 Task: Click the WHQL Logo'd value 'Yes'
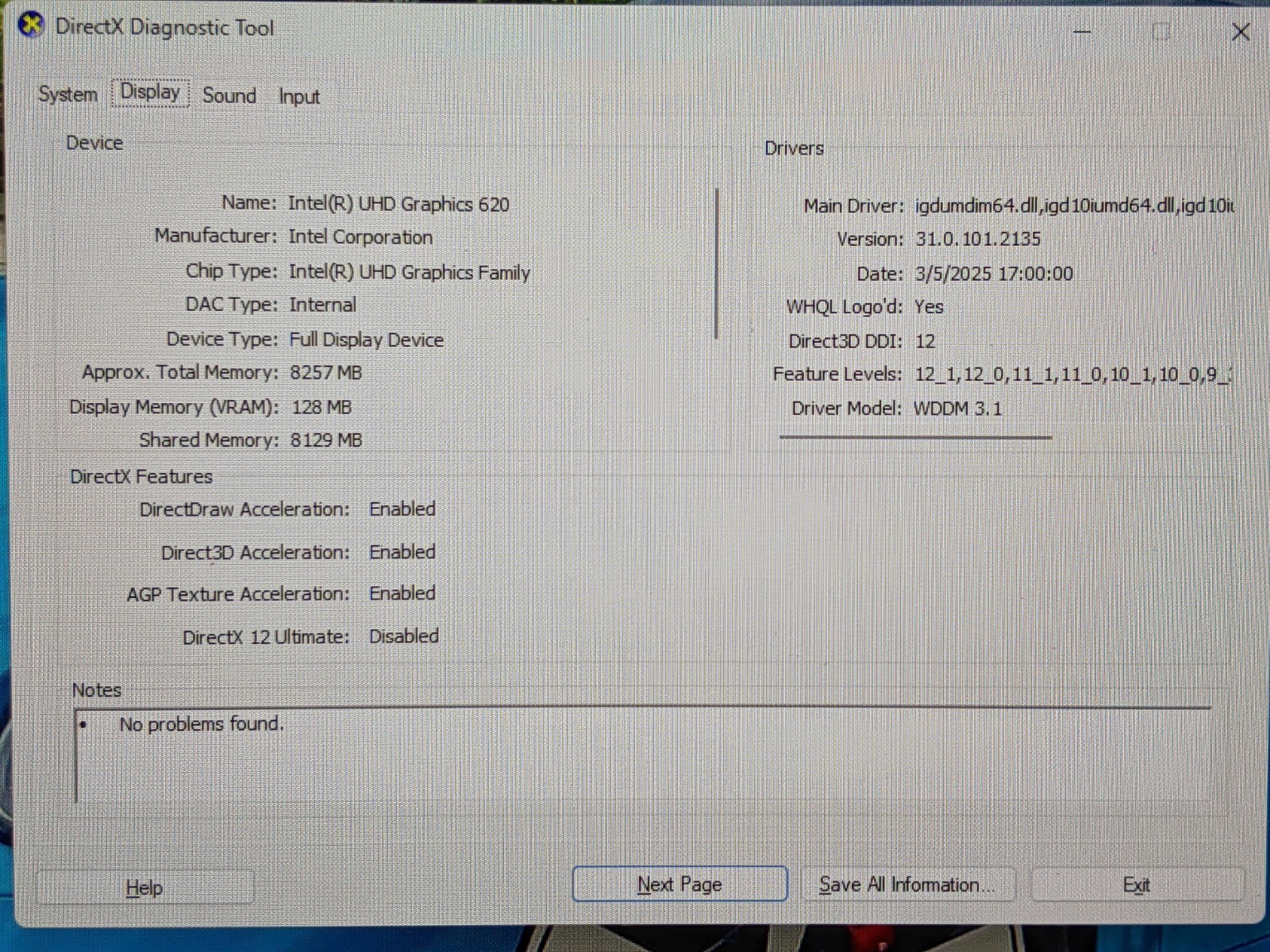coord(929,307)
